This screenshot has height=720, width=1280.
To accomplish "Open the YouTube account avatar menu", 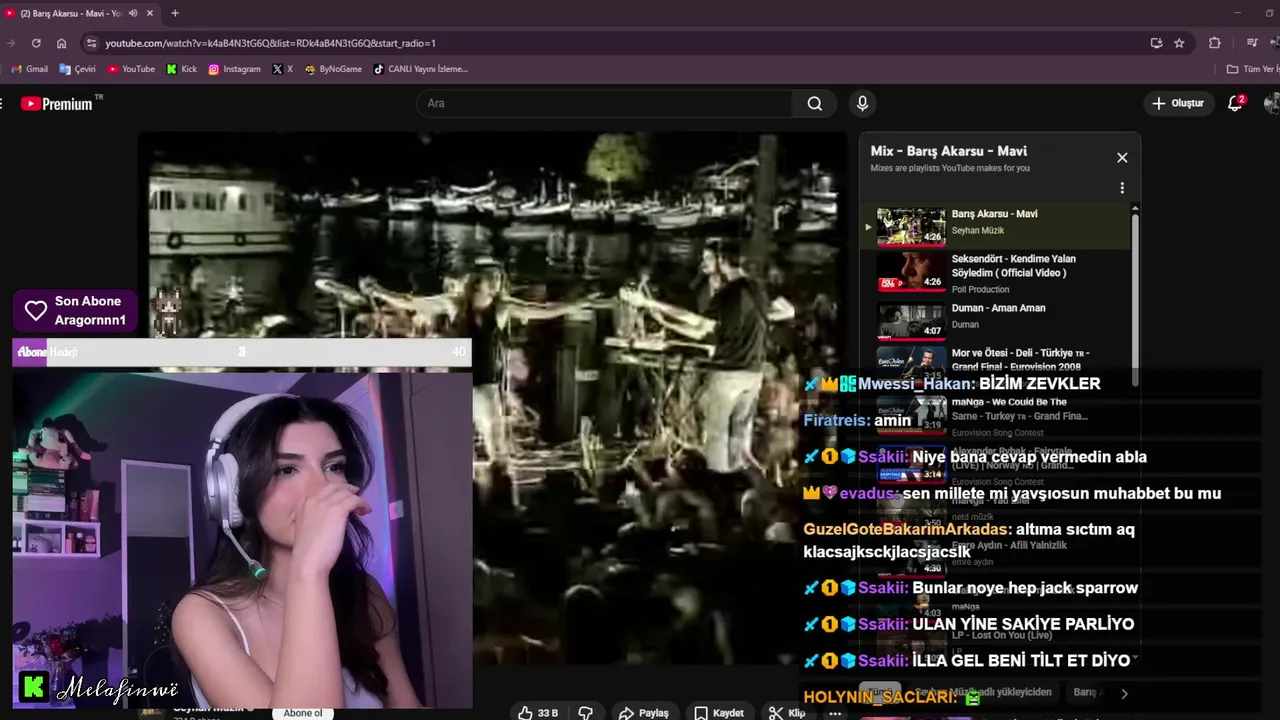I will coord(1272,103).
